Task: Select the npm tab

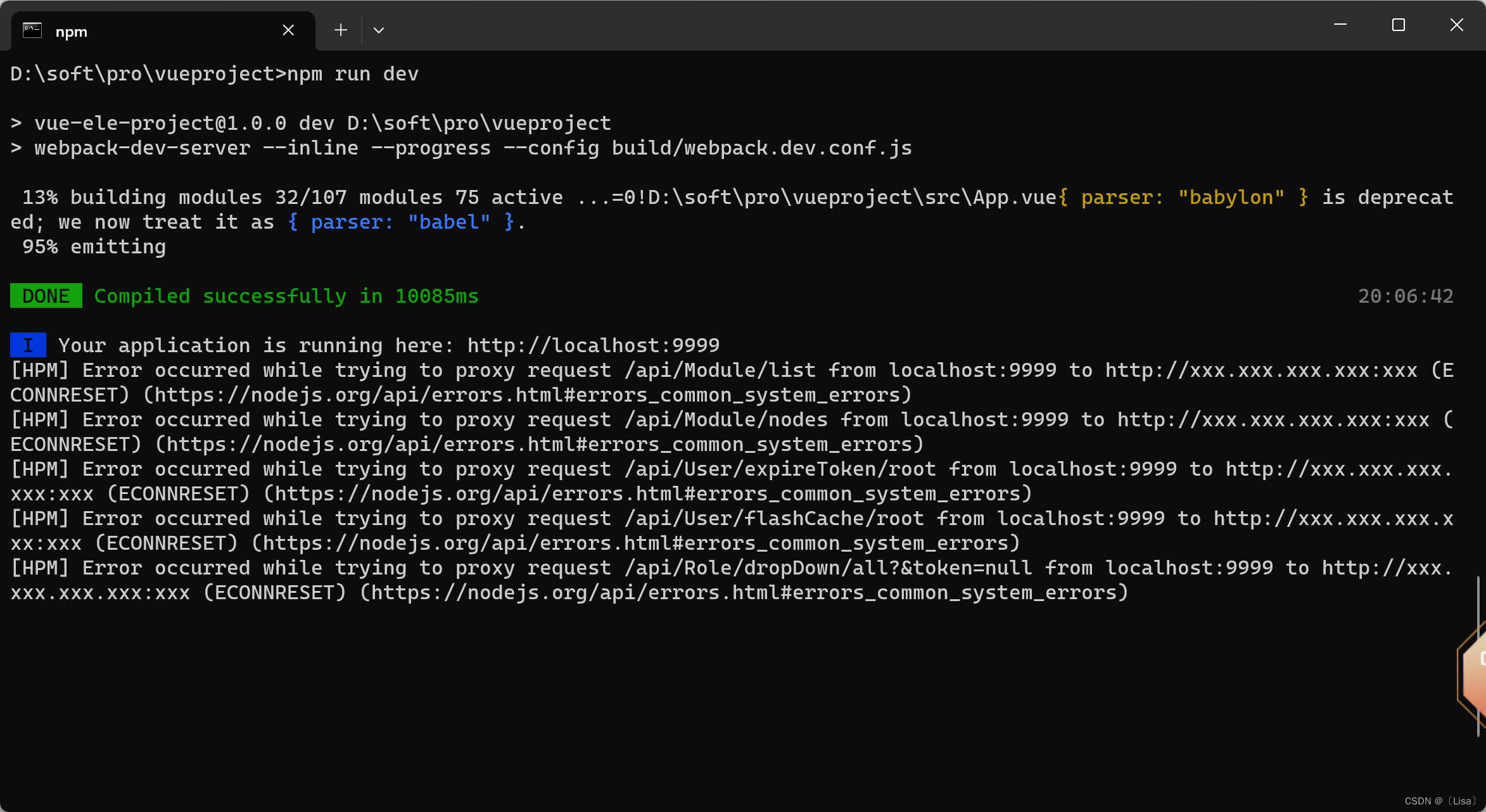Action: [x=152, y=31]
